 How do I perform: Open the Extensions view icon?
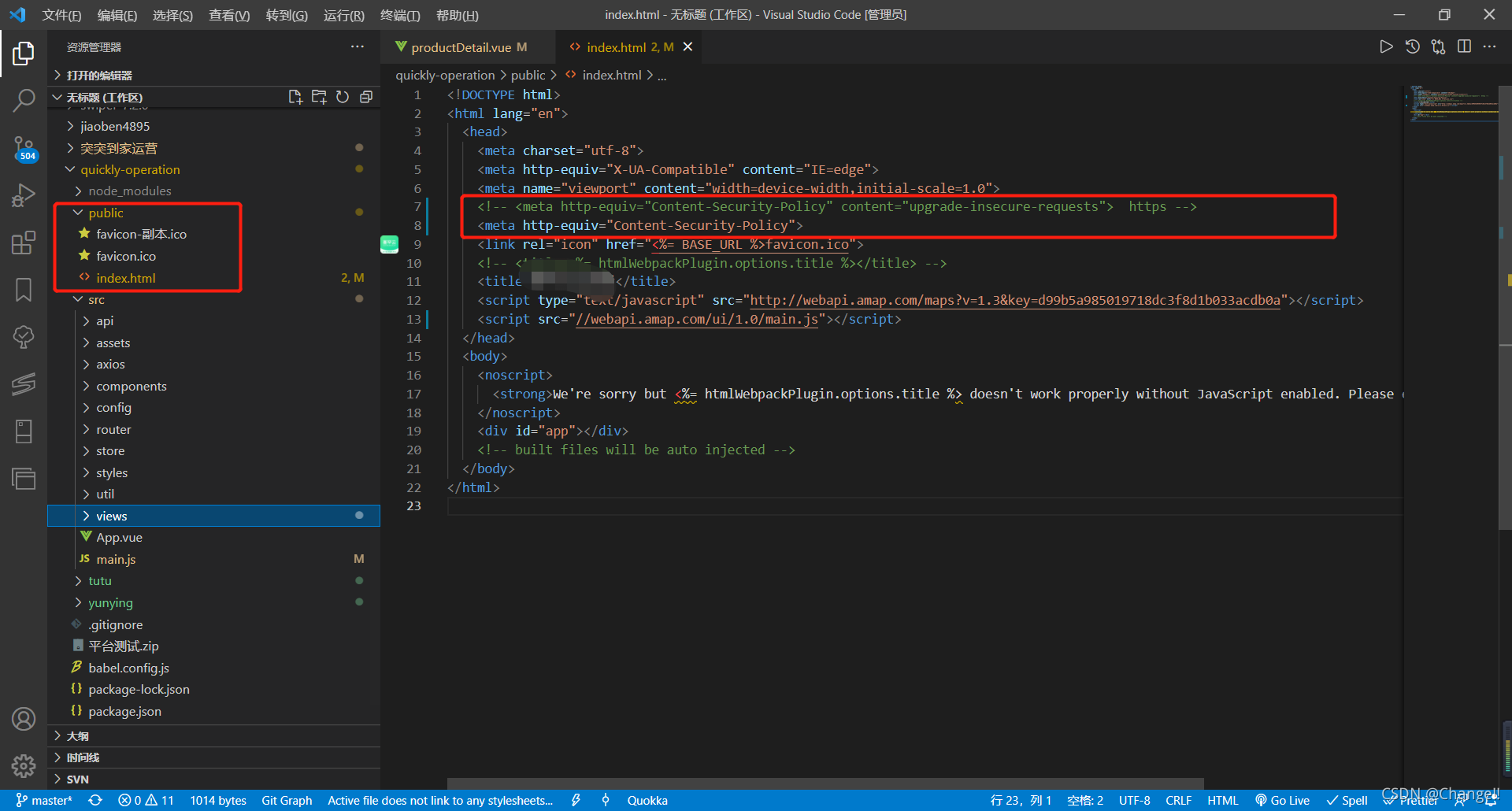[x=24, y=243]
